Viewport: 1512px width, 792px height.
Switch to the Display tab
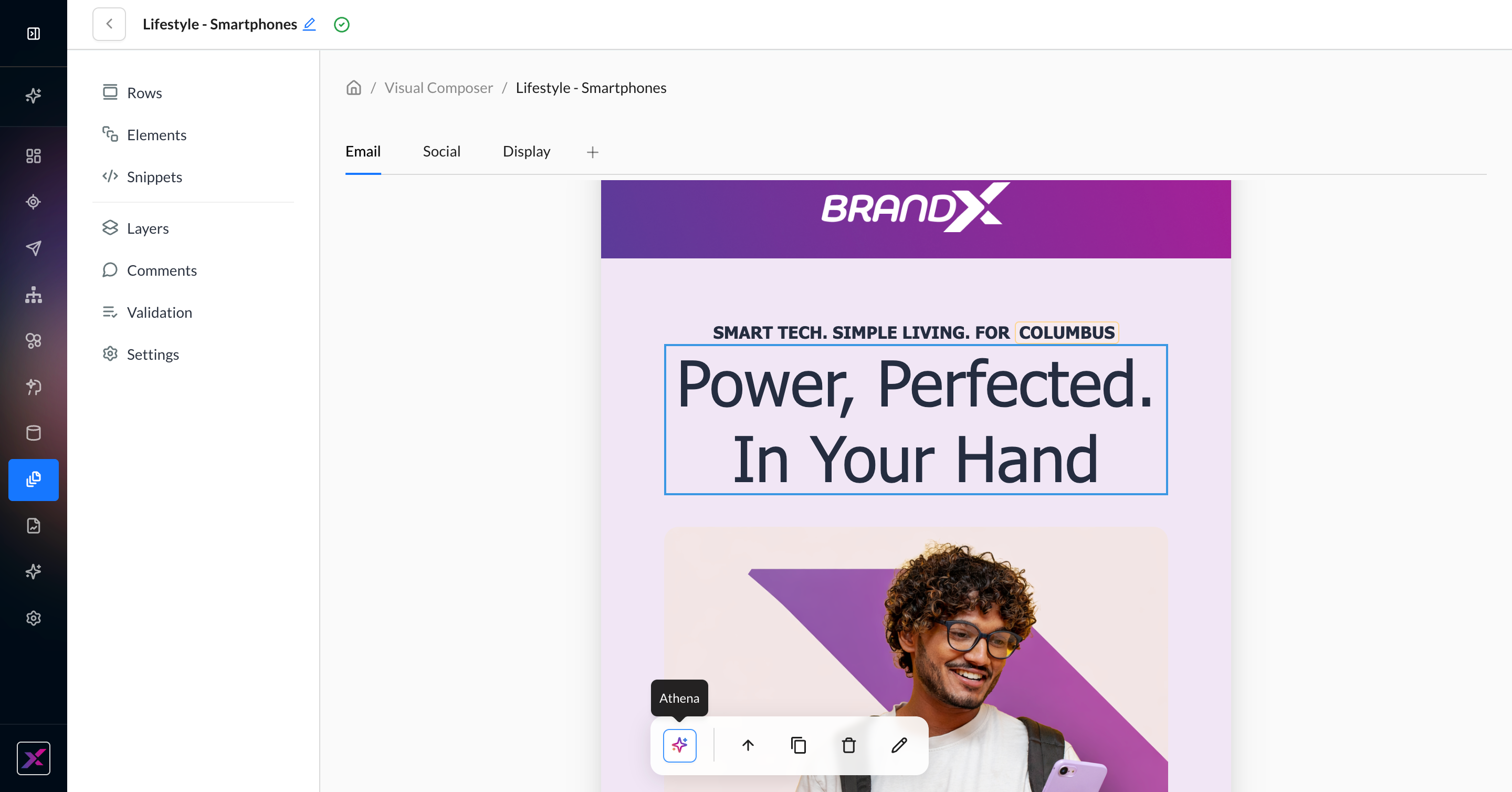(527, 151)
